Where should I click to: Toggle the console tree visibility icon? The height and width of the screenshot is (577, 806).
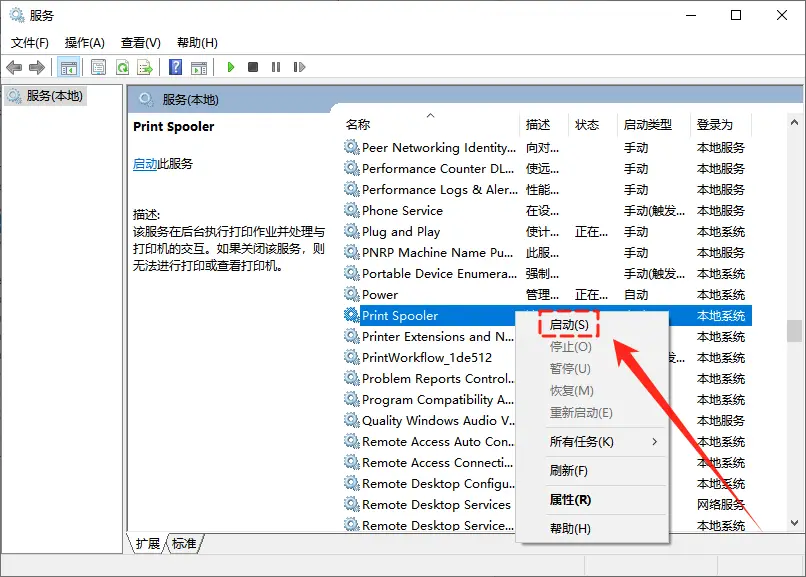[x=67, y=67]
